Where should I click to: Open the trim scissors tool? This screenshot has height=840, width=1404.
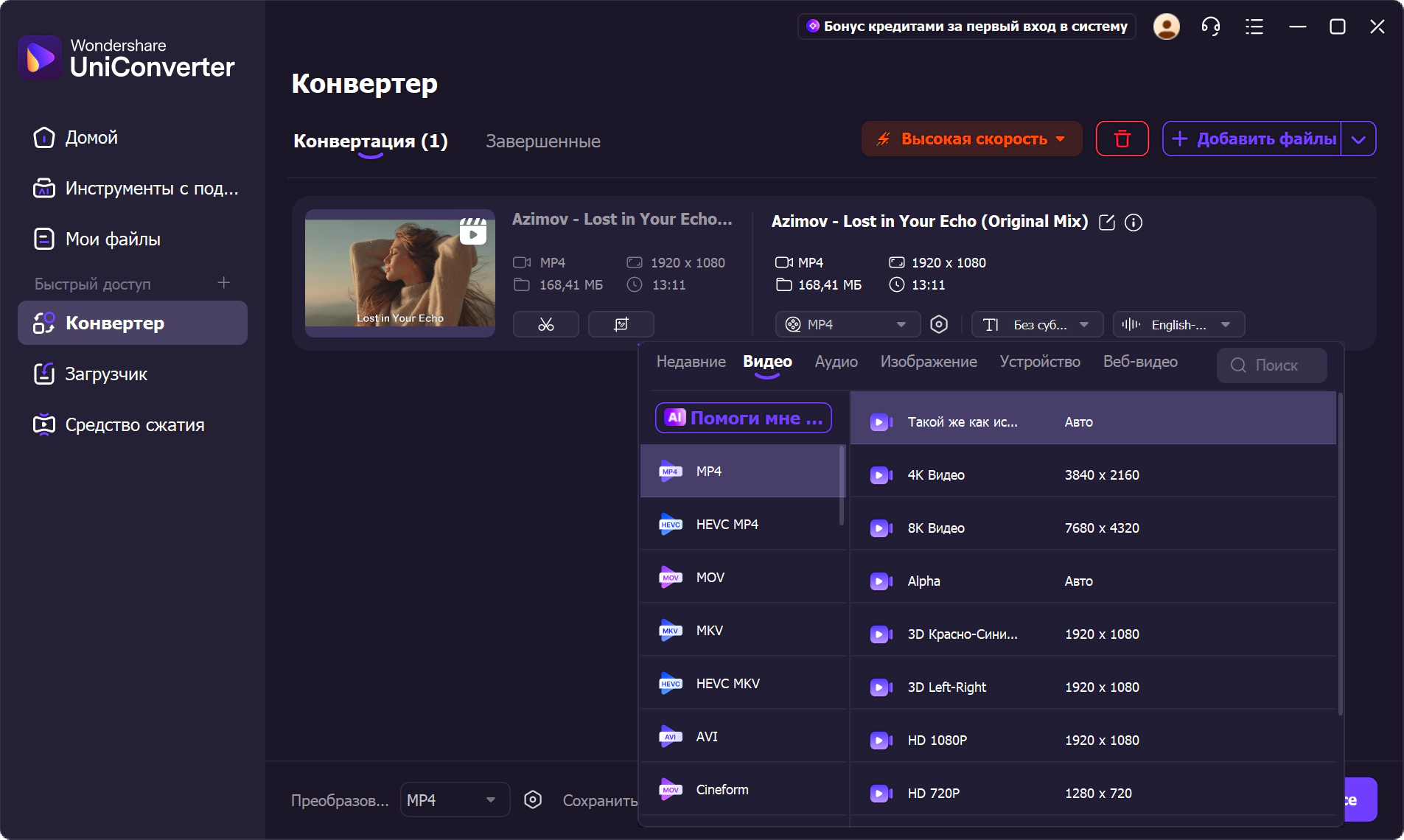pyautogui.click(x=546, y=324)
